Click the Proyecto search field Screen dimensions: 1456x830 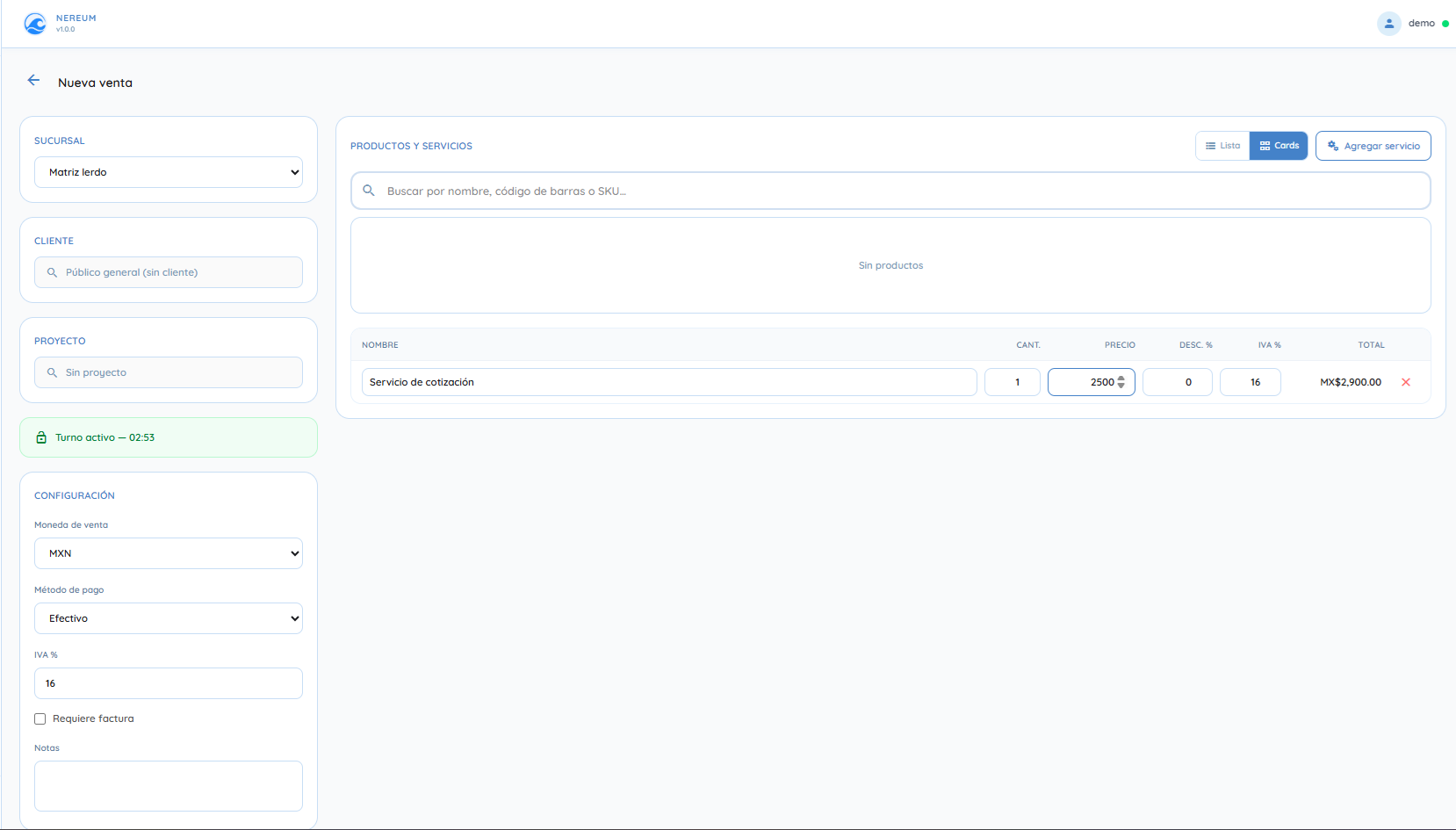(169, 372)
